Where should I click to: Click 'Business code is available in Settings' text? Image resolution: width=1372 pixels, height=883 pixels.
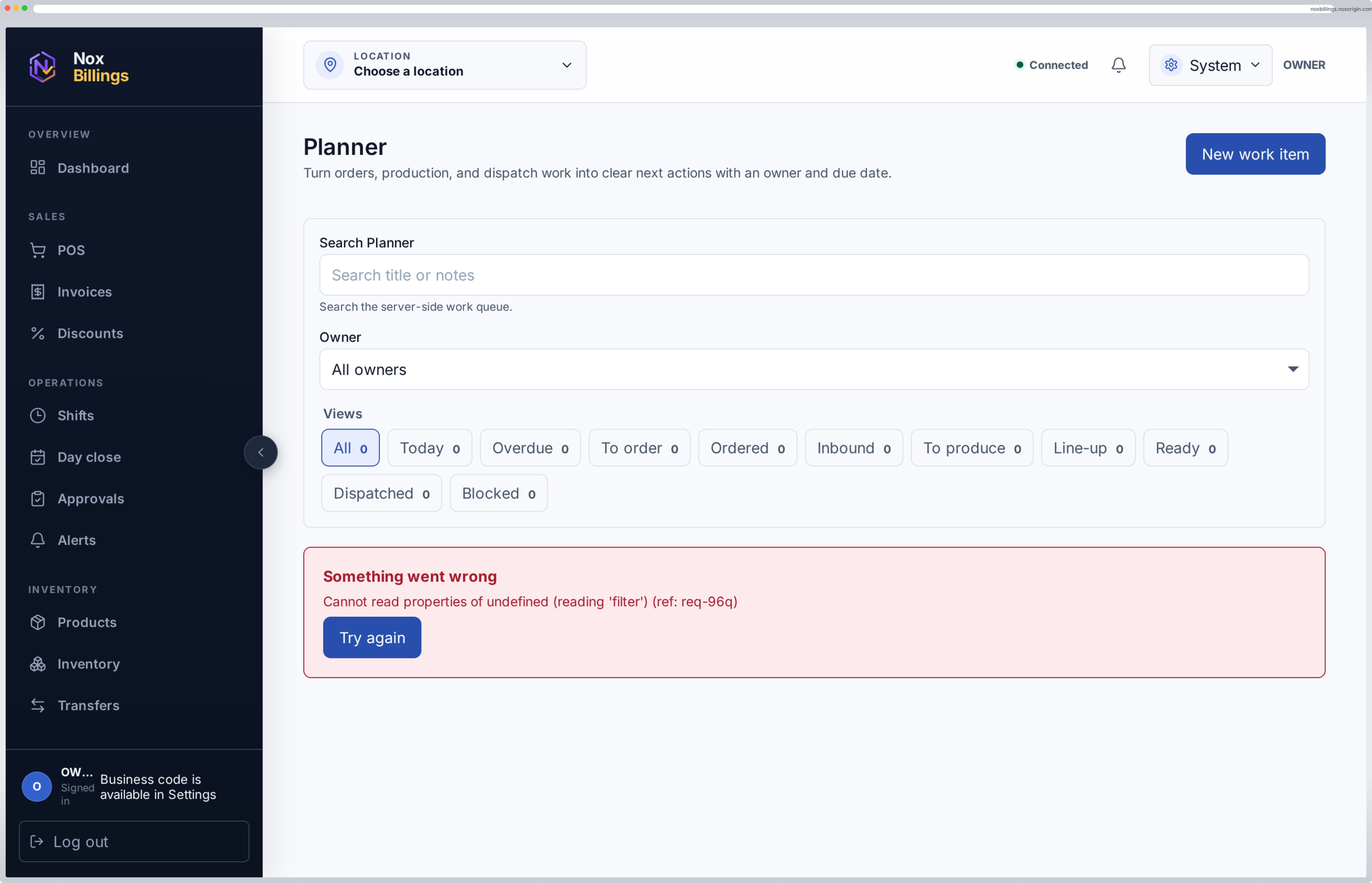tap(158, 787)
